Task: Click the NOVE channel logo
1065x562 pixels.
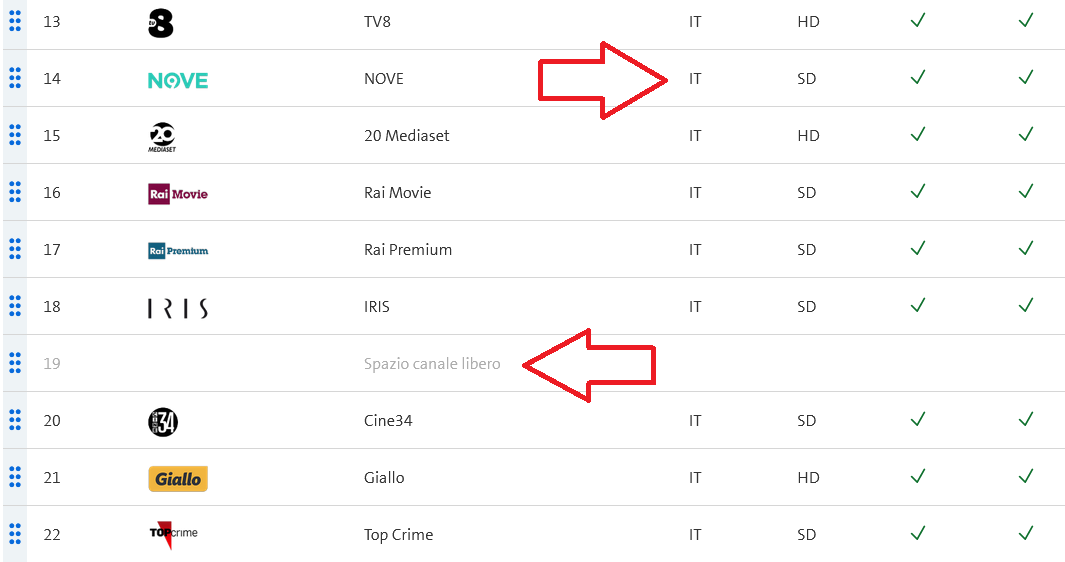Action: click(177, 79)
